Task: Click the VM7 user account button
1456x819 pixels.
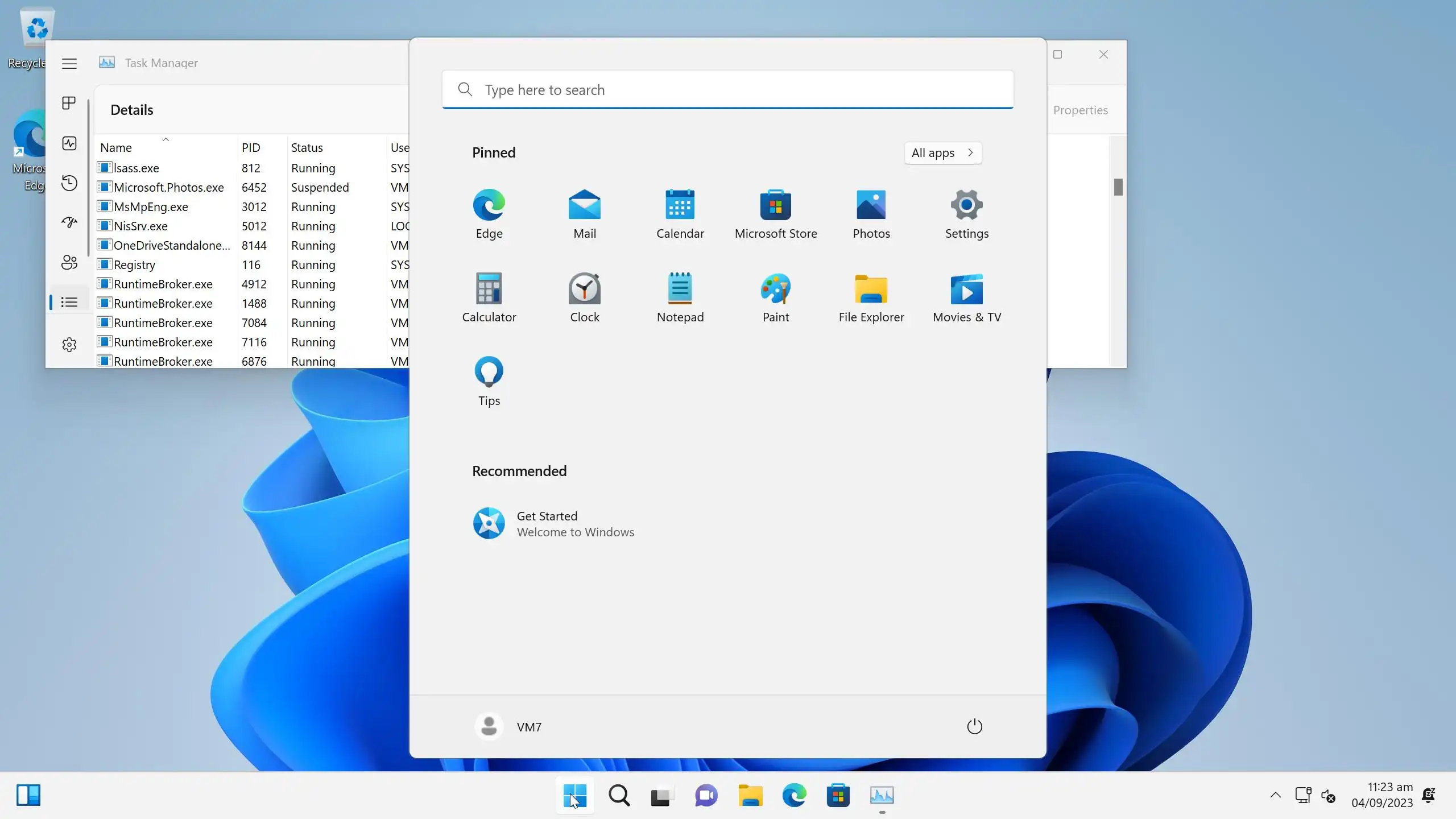Action: click(509, 726)
